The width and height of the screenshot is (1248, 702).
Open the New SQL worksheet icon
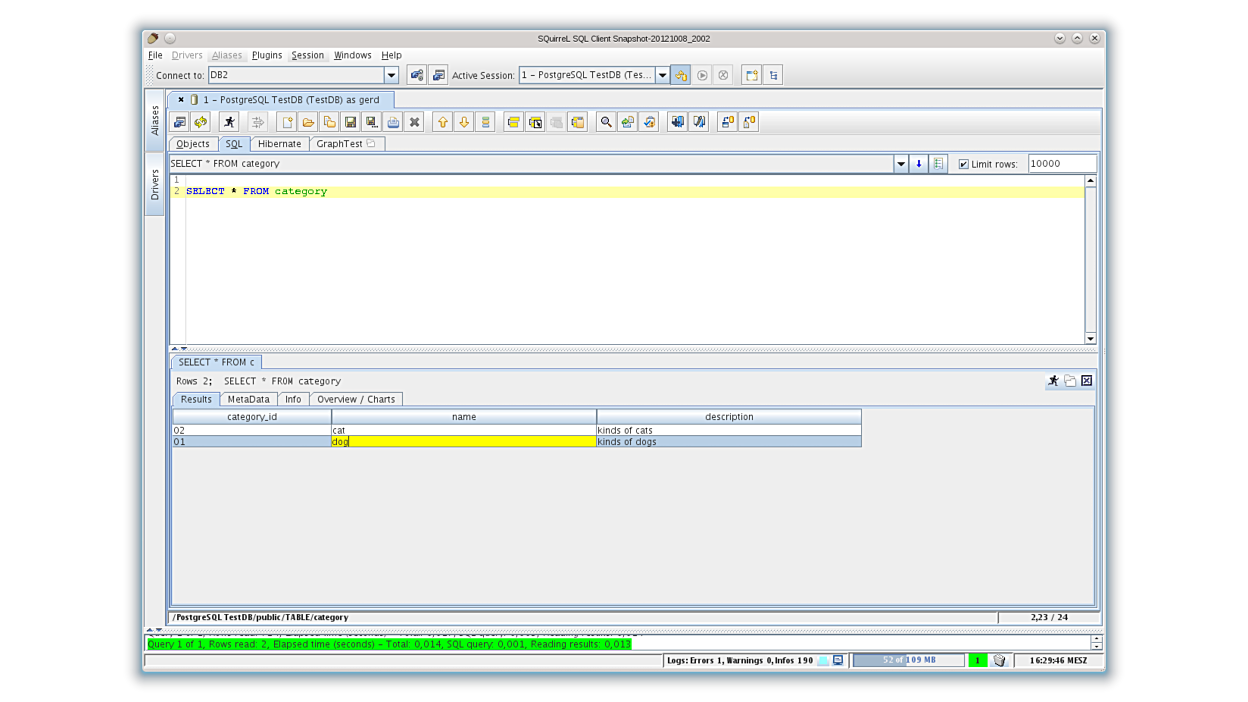point(286,121)
